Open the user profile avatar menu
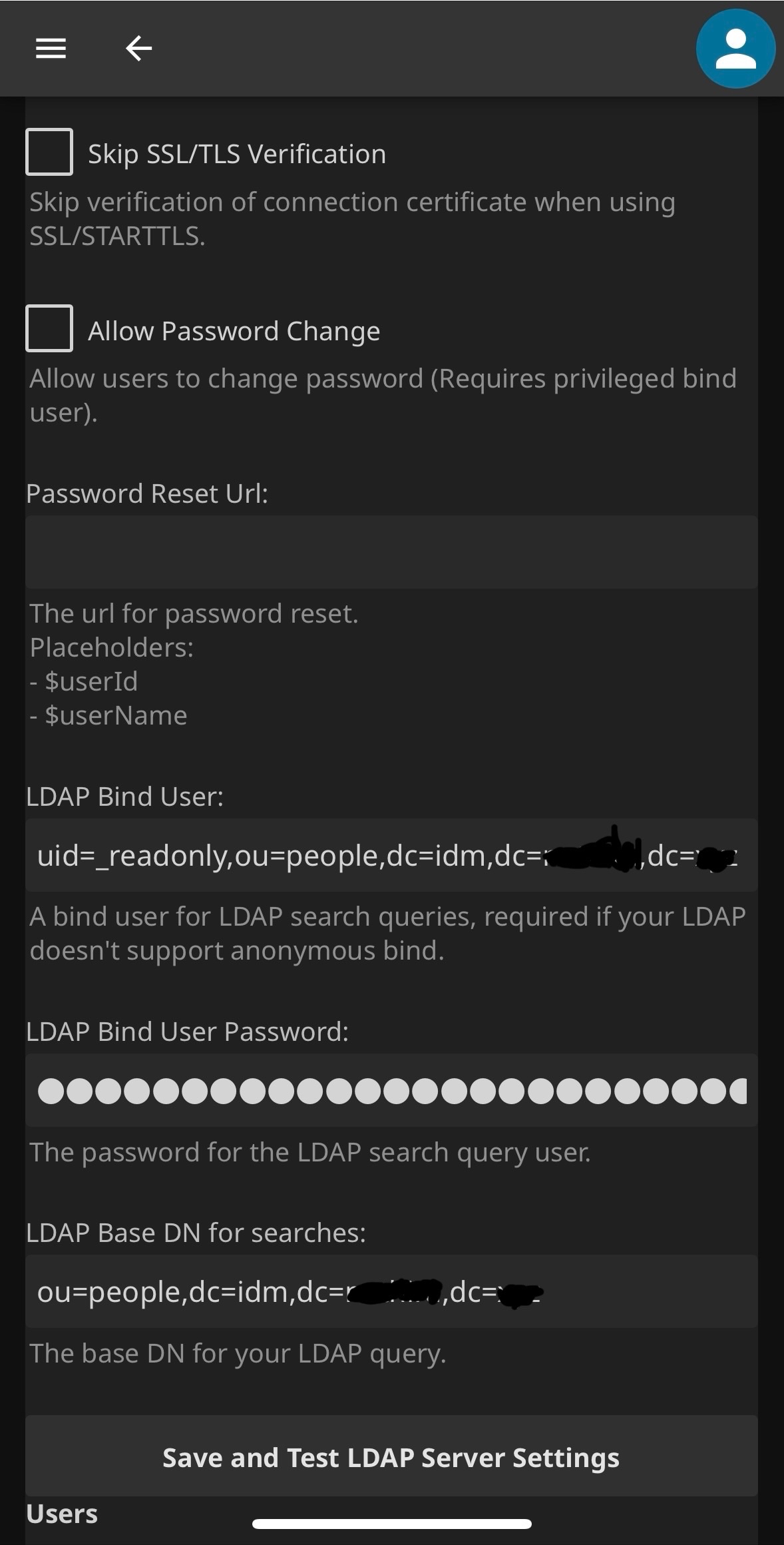This screenshot has height=1545, width=784. pyautogui.click(x=735, y=49)
